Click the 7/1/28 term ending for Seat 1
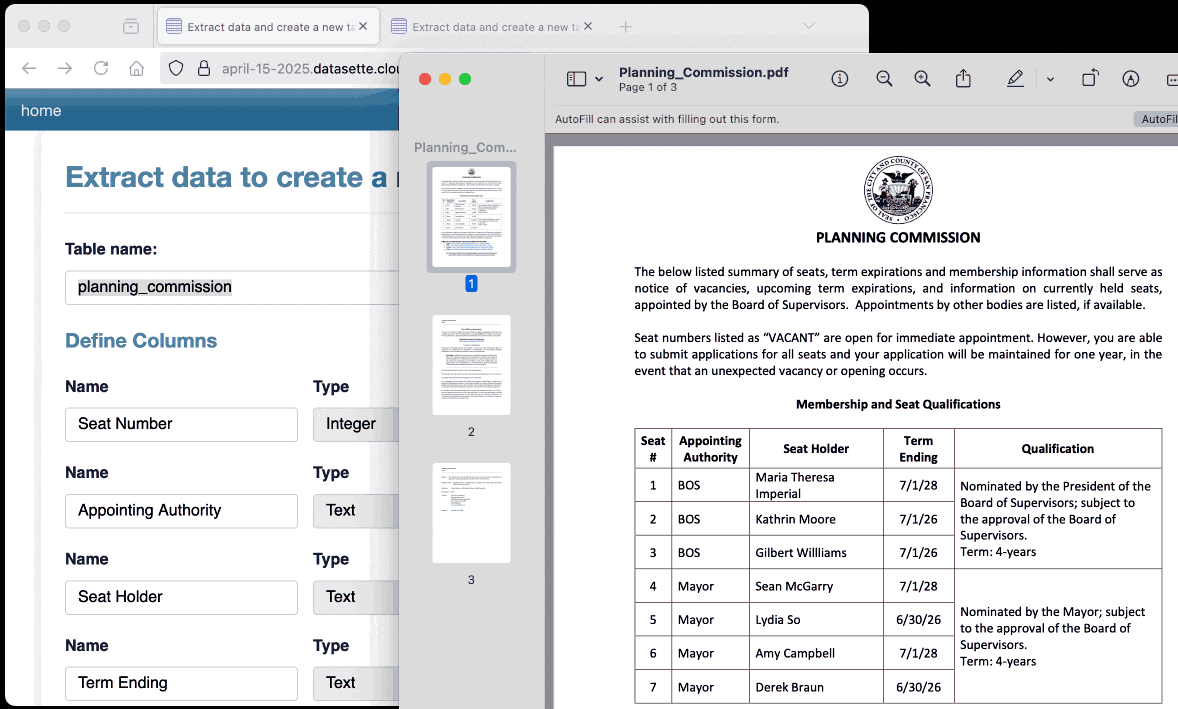 918,485
